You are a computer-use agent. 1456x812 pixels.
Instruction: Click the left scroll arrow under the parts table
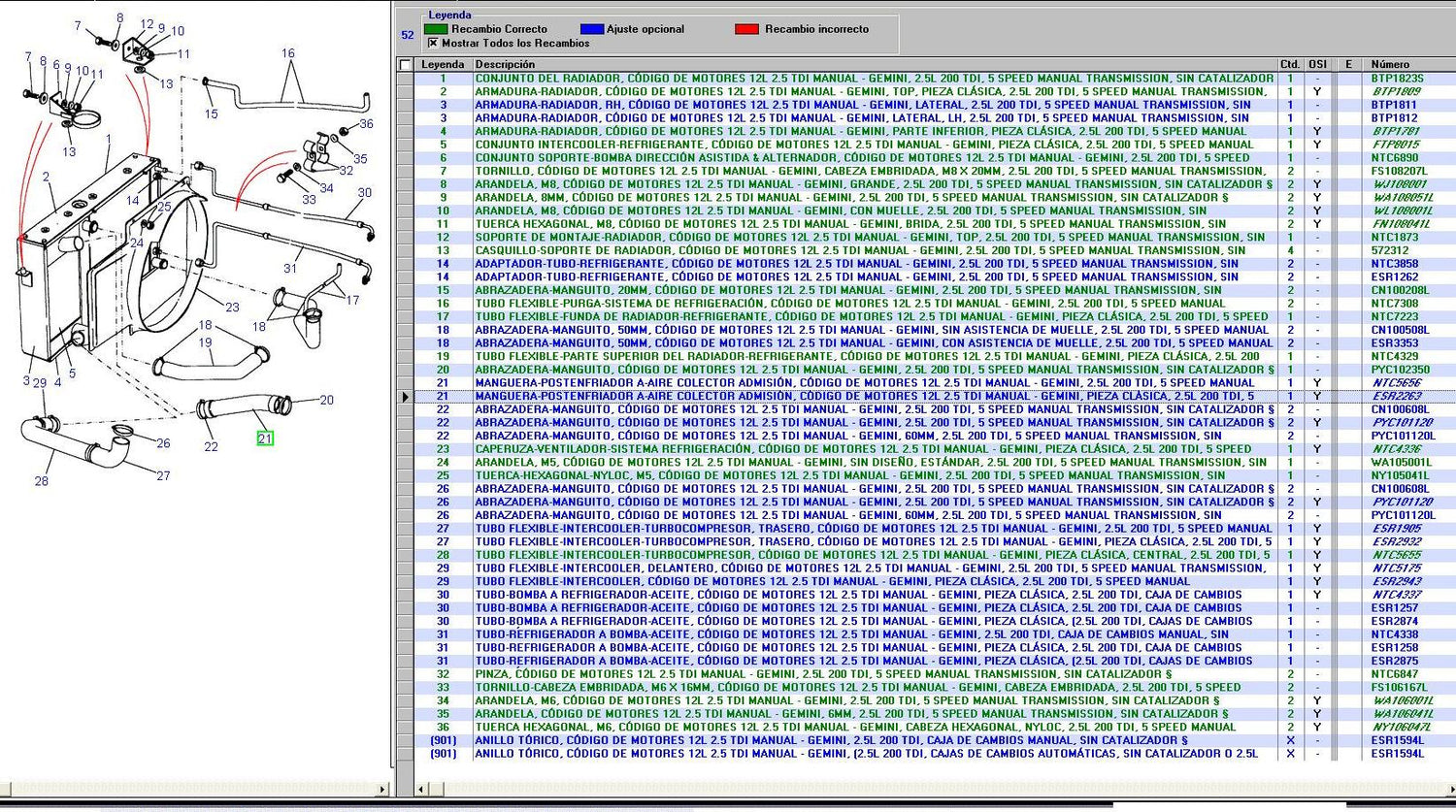pyautogui.click(x=420, y=789)
